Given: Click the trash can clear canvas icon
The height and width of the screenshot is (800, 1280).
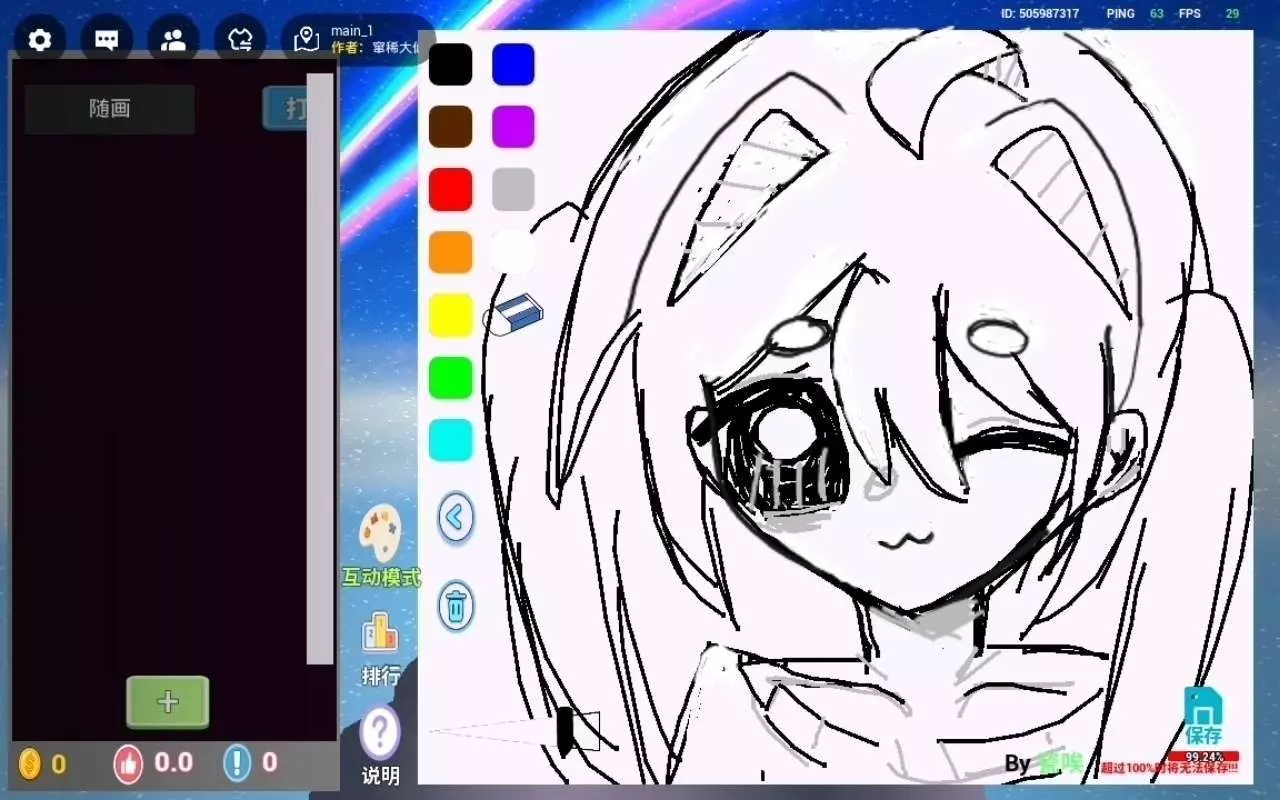Looking at the screenshot, I should click(x=456, y=606).
